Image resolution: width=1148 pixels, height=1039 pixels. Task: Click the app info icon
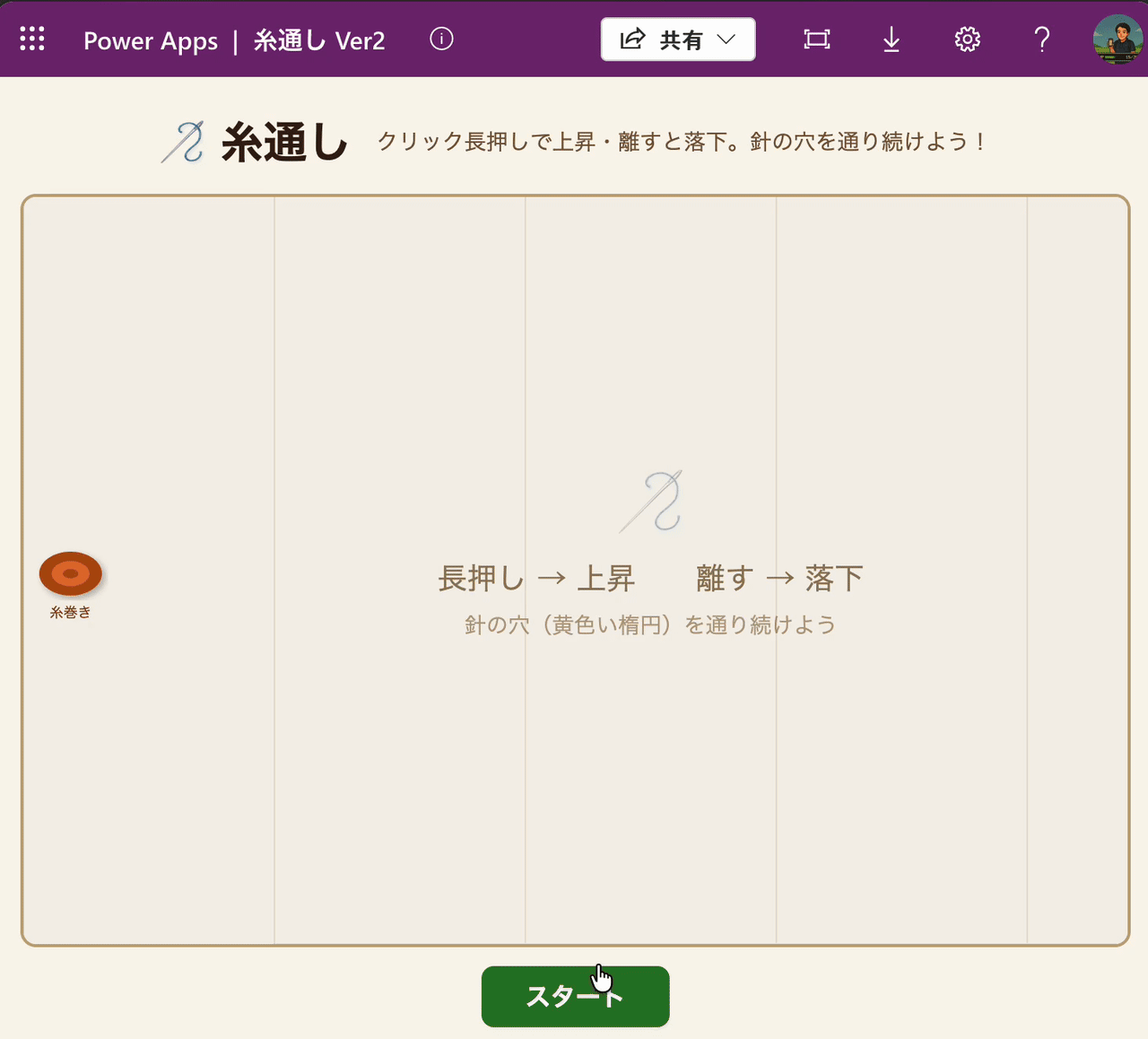tap(441, 39)
